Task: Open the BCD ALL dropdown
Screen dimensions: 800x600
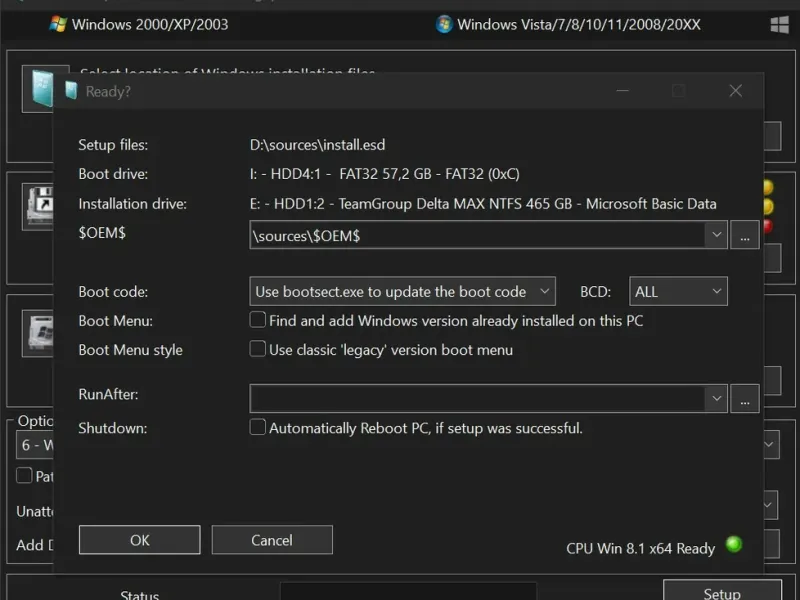Action: tap(678, 291)
